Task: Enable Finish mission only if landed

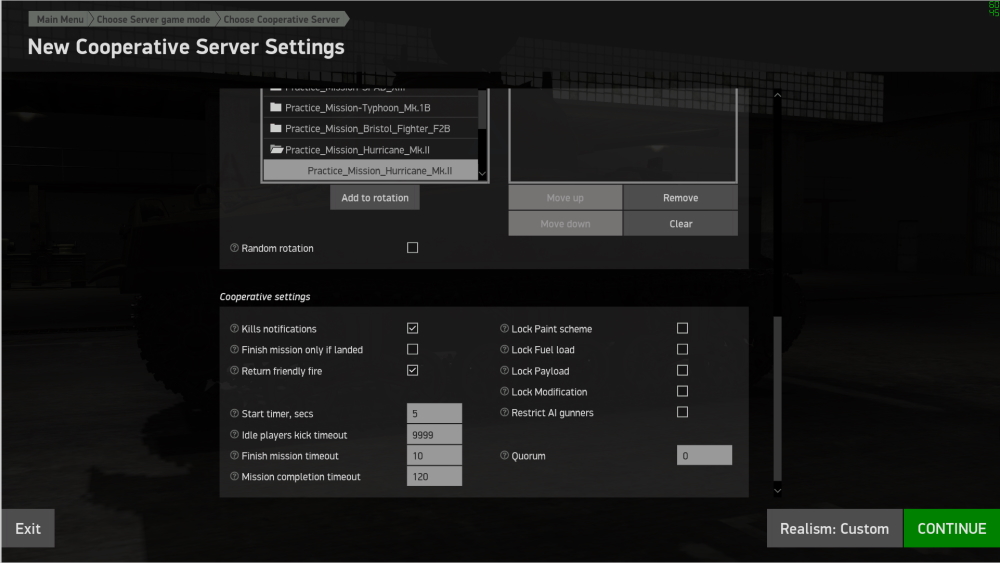Action: 412,349
